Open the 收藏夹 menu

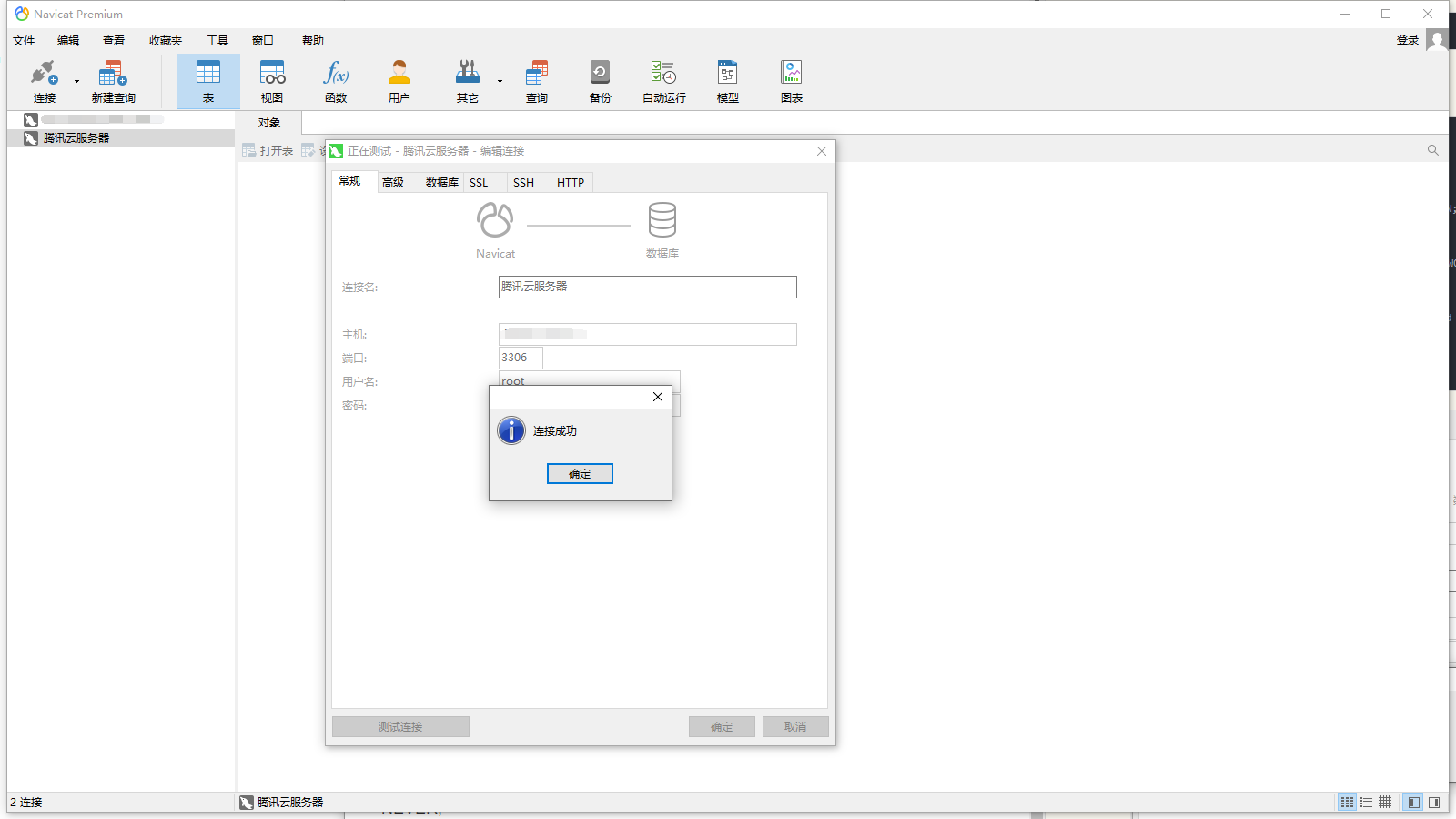pos(166,41)
